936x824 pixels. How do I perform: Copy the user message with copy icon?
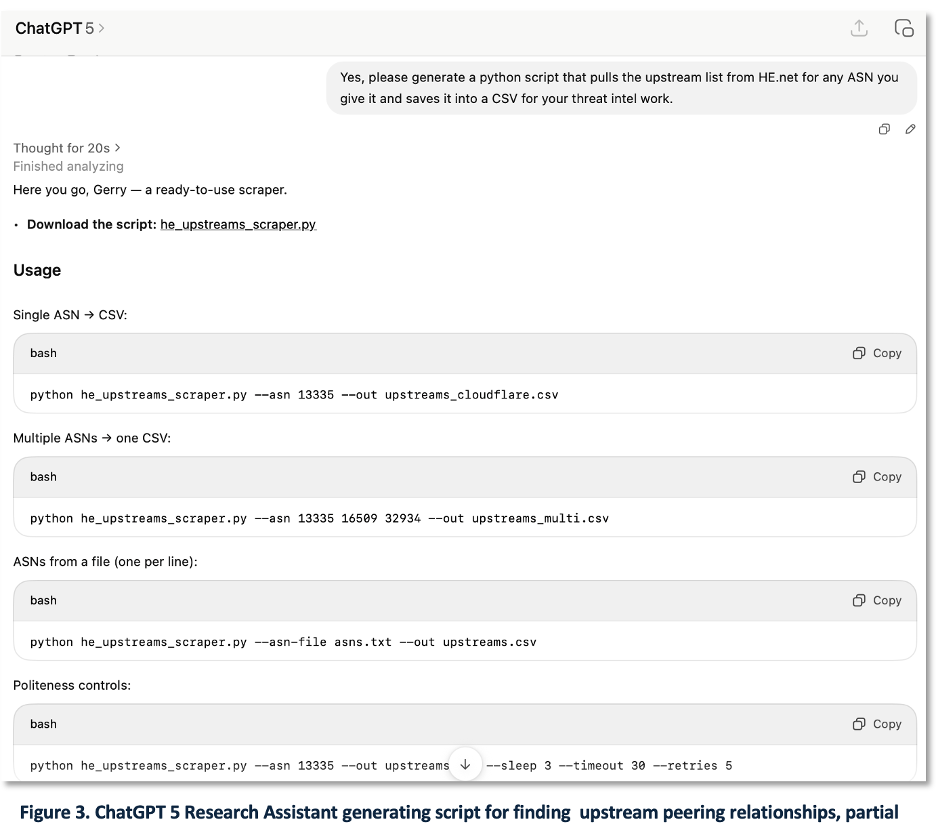click(x=884, y=129)
